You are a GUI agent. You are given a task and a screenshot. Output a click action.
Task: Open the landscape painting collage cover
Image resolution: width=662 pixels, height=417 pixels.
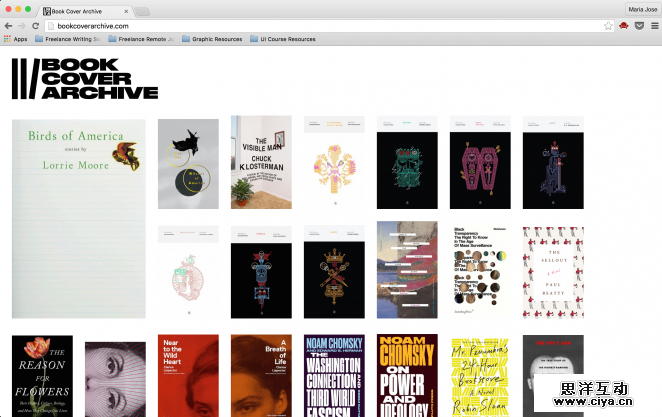coord(407,270)
